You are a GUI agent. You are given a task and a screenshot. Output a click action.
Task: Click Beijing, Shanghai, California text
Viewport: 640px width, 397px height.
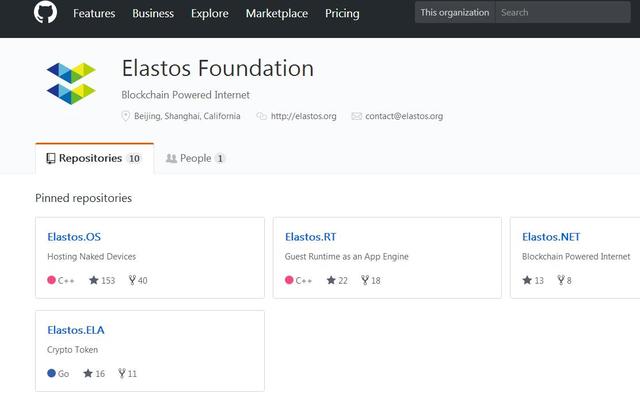pos(187,116)
